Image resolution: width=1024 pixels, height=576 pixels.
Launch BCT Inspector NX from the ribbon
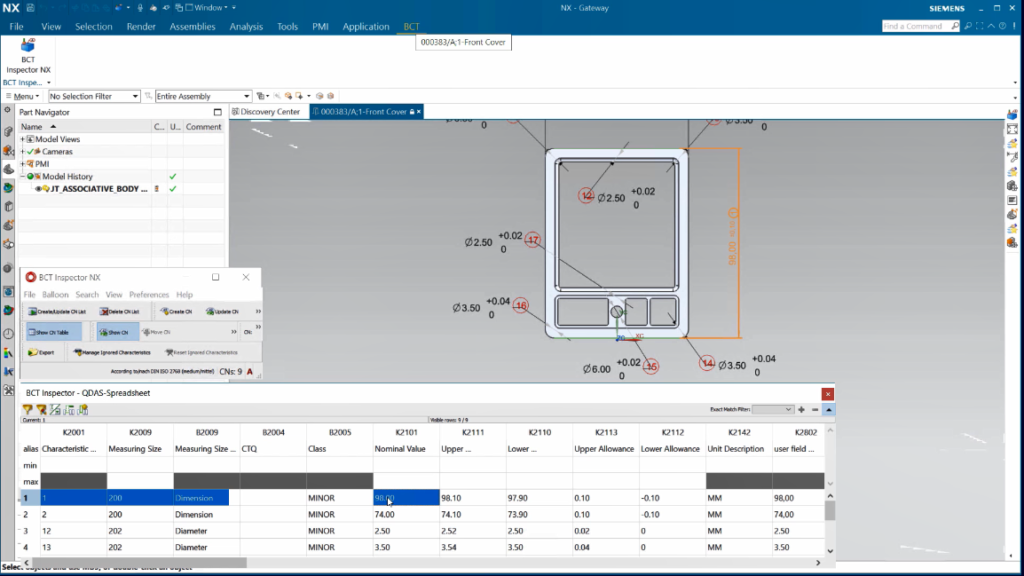point(28,56)
